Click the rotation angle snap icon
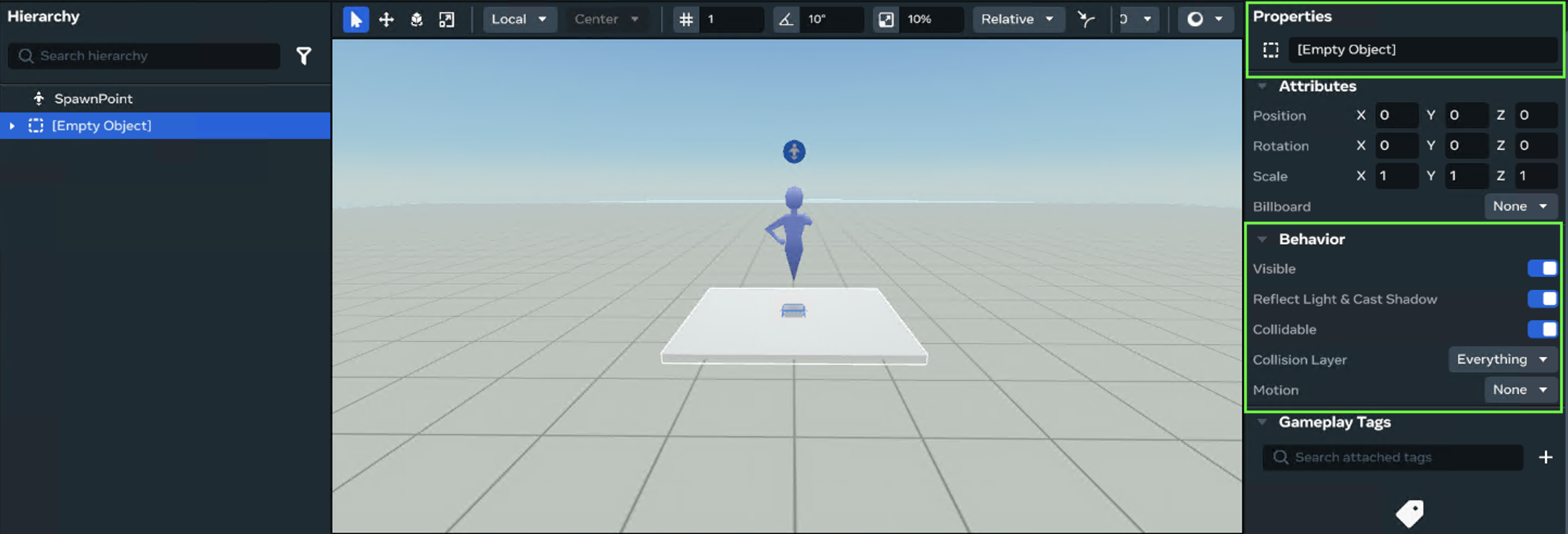The height and width of the screenshot is (534, 1568). tap(786, 20)
